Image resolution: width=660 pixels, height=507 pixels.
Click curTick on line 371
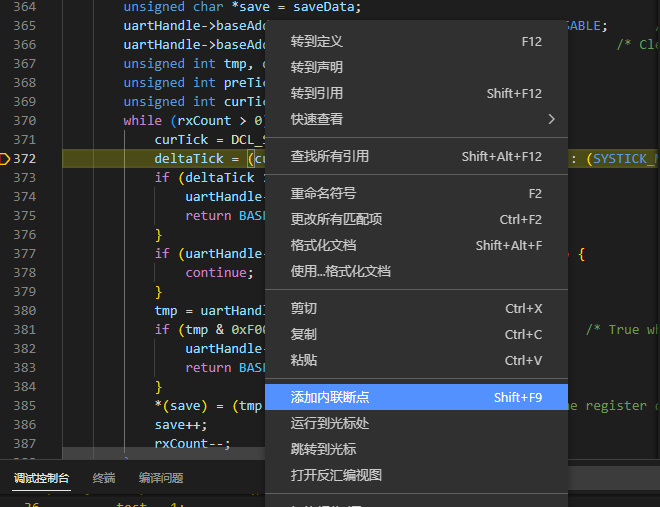(181, 140)
